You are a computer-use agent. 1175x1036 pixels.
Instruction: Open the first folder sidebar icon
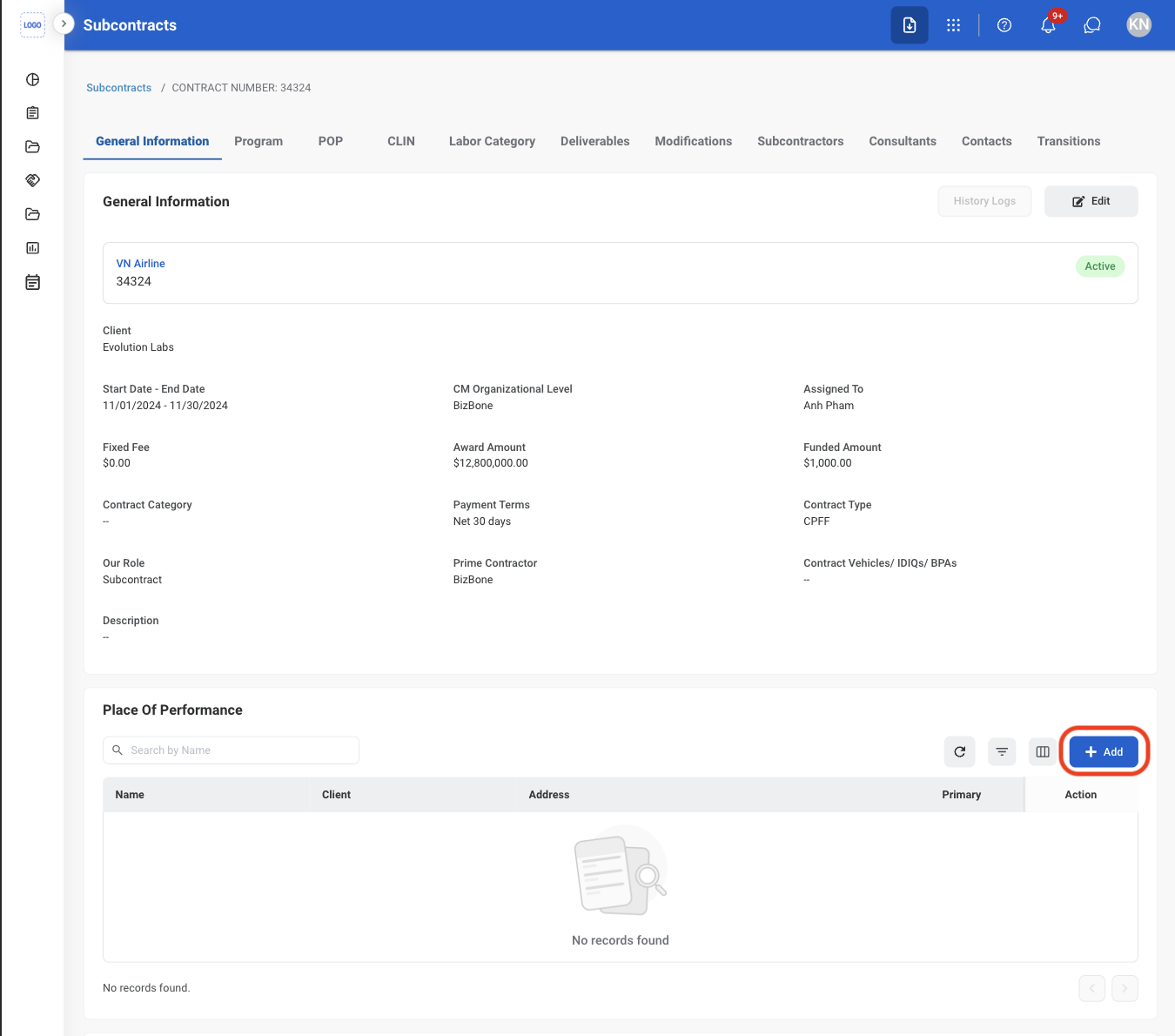pyautogui.click(x=32, y=147)
